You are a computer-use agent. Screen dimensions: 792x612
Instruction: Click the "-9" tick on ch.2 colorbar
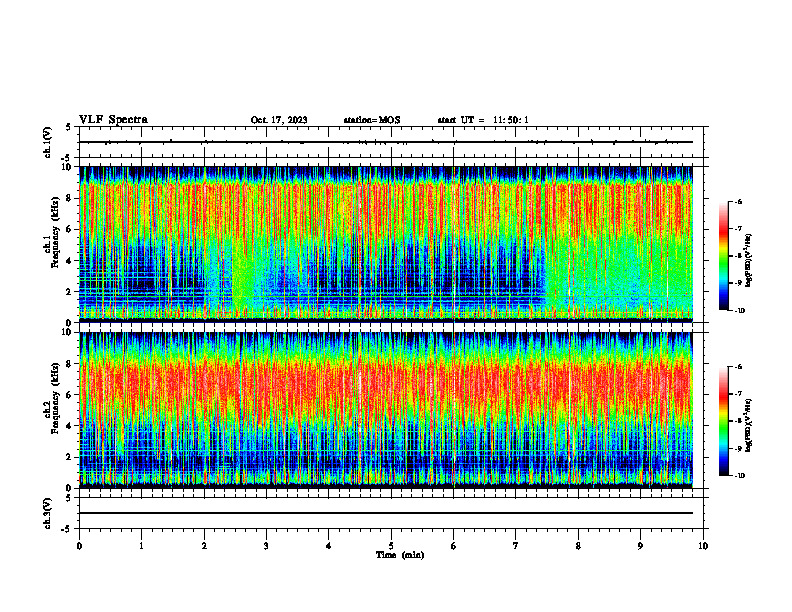coord(738,448)
